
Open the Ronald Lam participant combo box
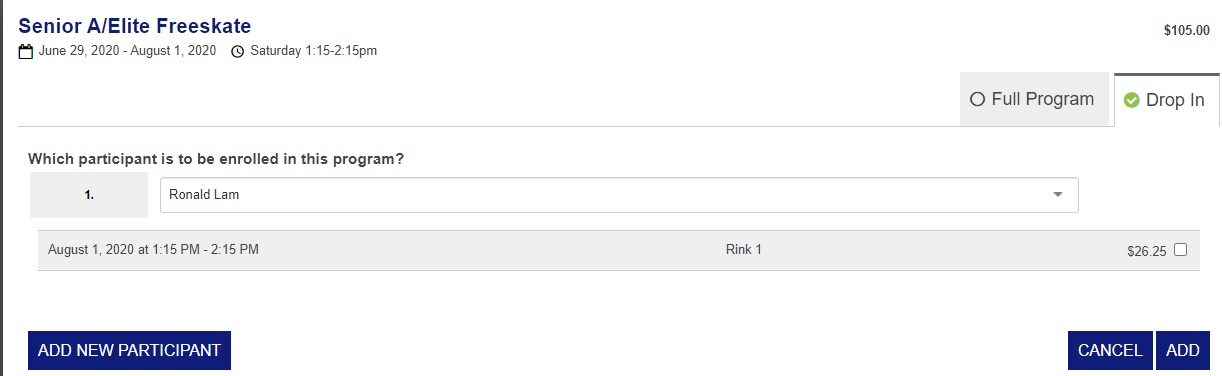(619, 195)
